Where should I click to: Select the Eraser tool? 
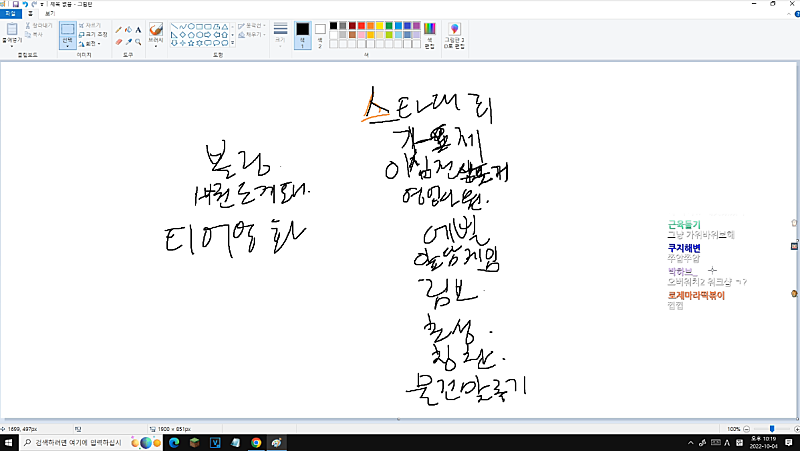click(x=118, y=42)
